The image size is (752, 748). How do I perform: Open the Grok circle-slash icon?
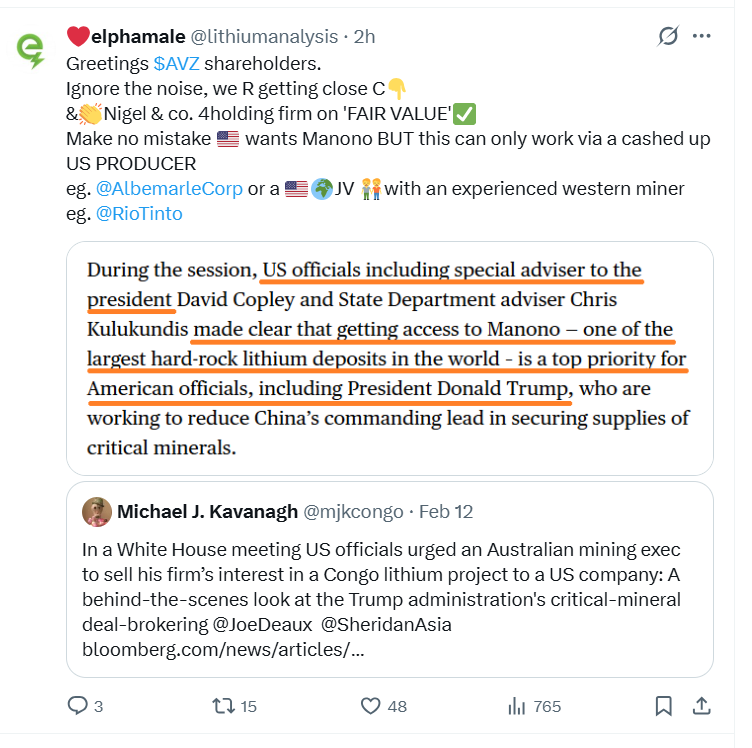667,36
